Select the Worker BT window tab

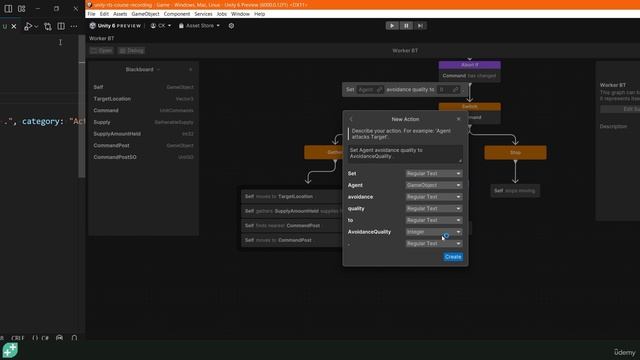click(x=102, y=38)
